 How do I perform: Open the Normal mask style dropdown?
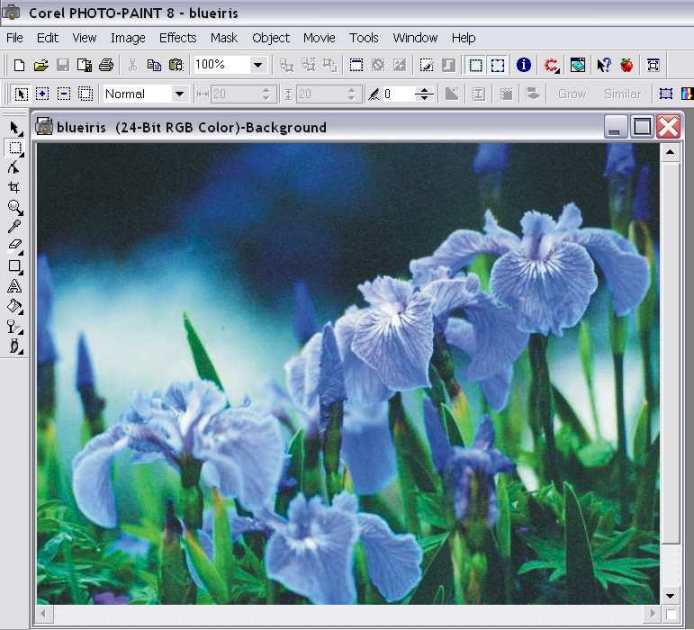tap(179, 94)
